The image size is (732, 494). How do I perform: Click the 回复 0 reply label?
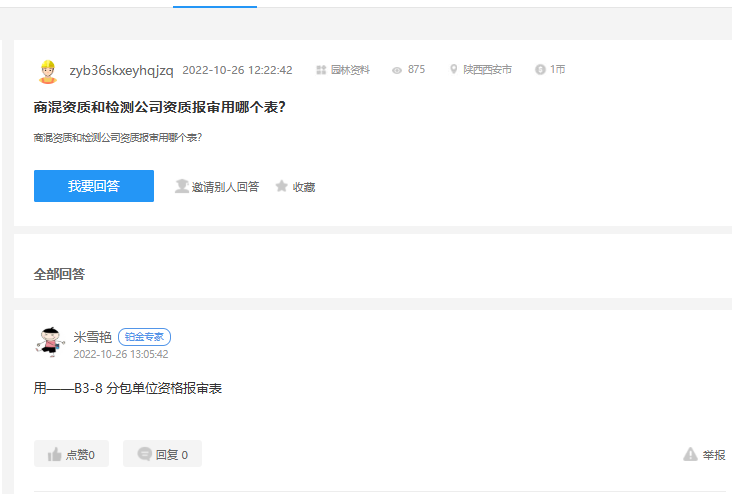click(x=172, y=455)
